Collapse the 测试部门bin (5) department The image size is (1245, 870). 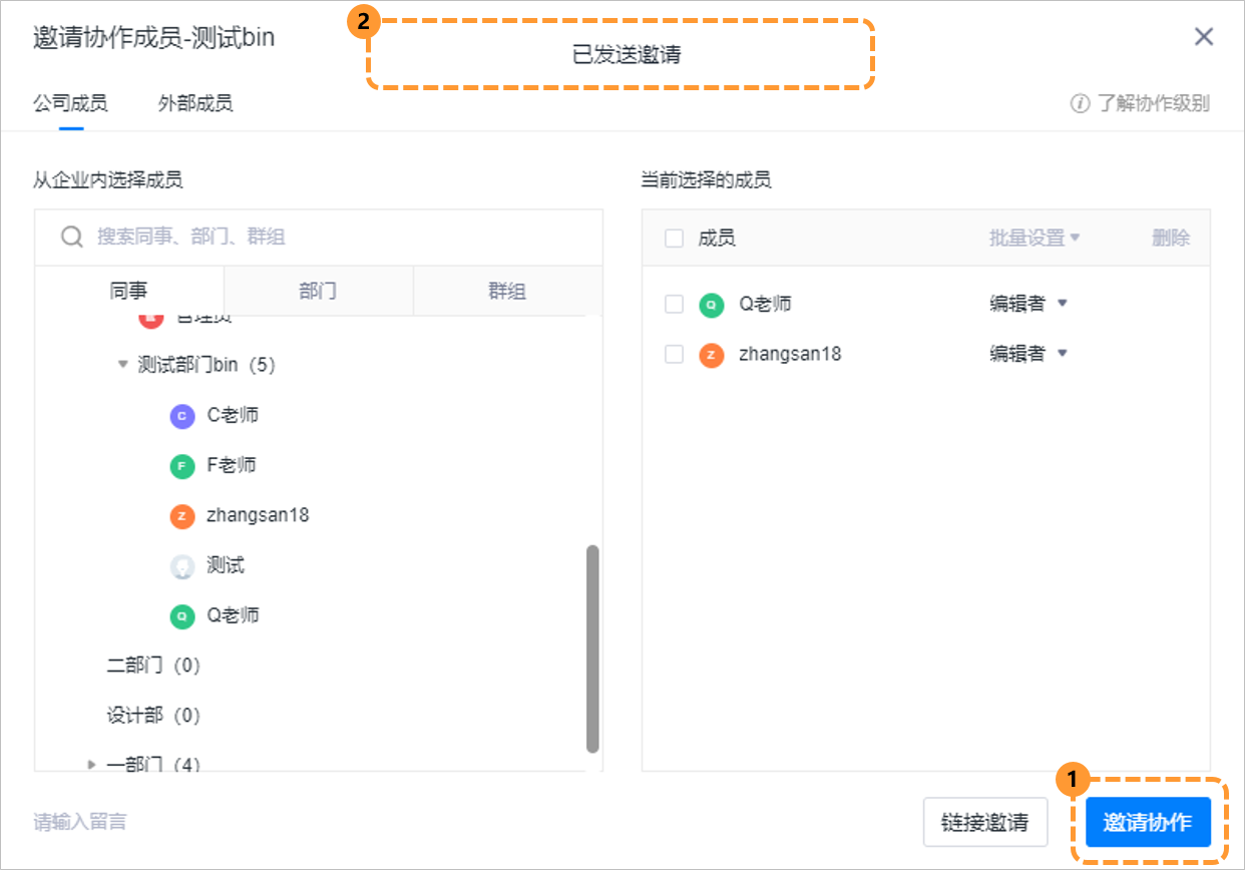tap(122, 365)
